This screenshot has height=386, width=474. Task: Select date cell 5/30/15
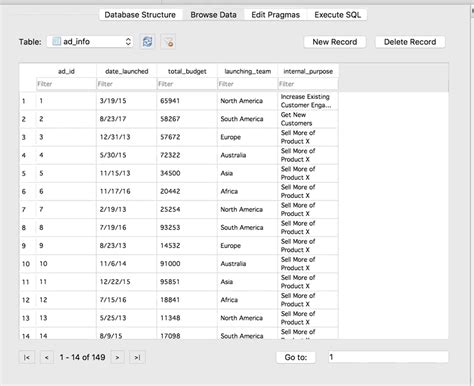click(x=127, y=155)
